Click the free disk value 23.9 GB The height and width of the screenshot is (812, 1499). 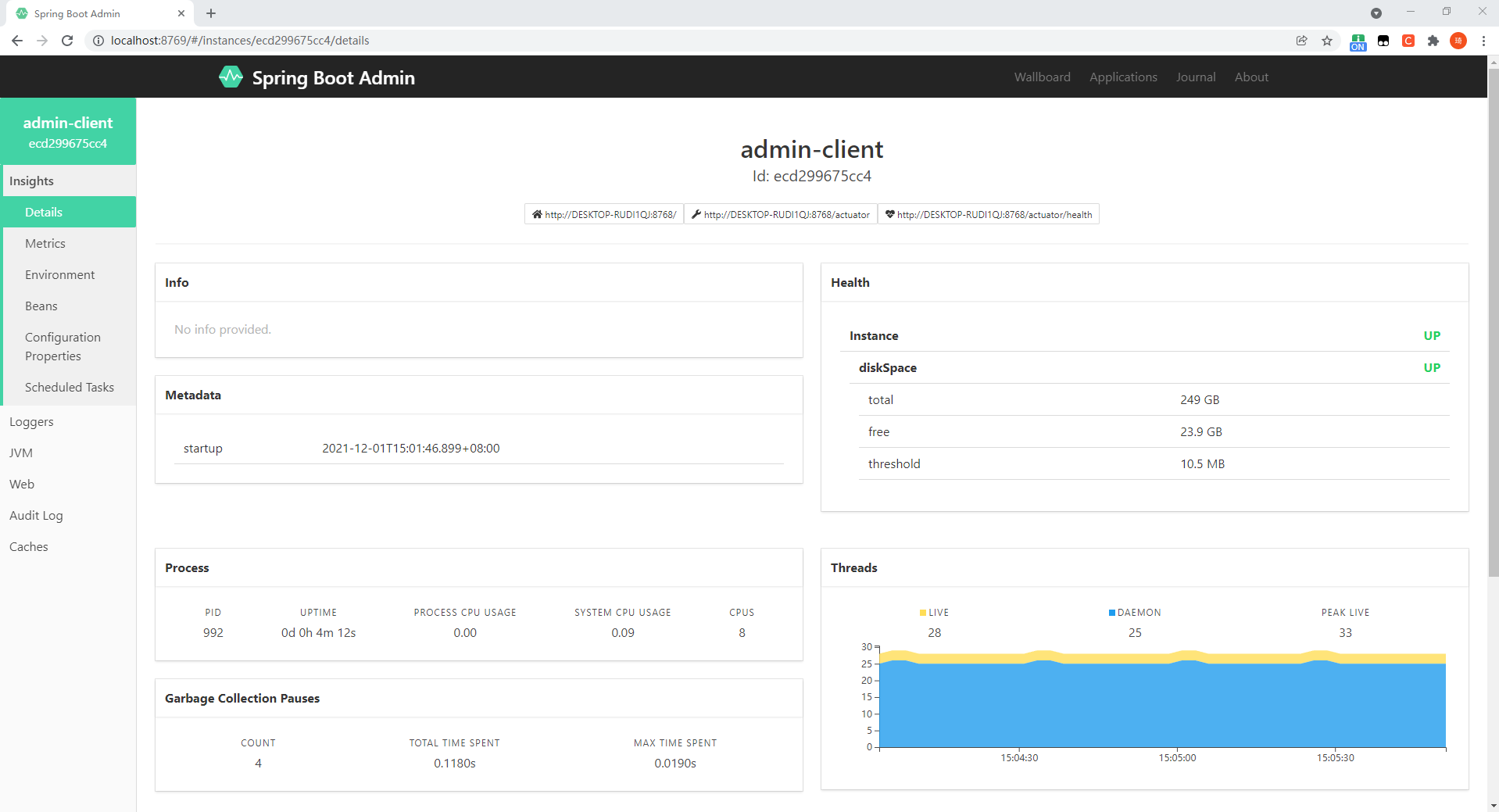(x=1201, y=431)
